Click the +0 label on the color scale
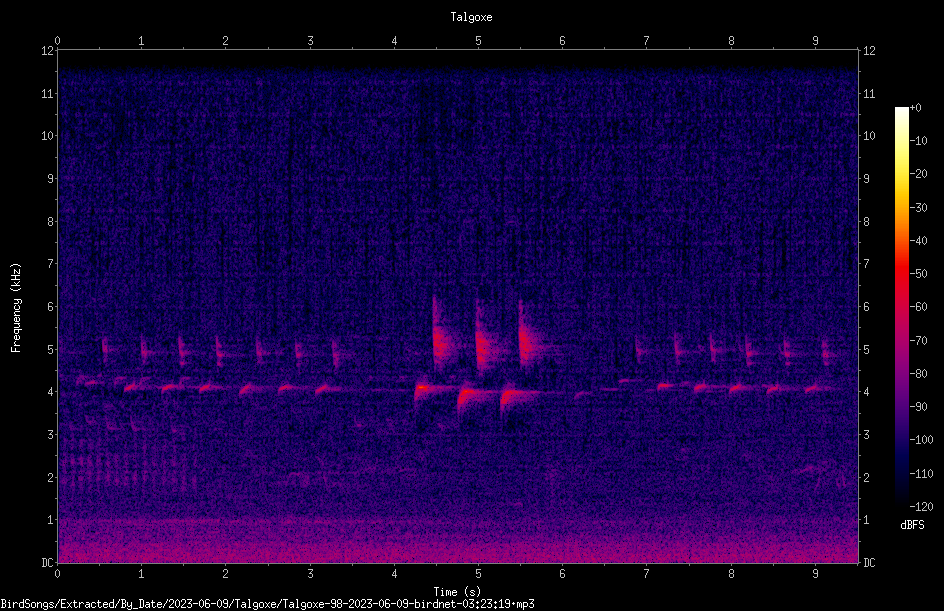 pyautogui.click(x=915, y=108)
